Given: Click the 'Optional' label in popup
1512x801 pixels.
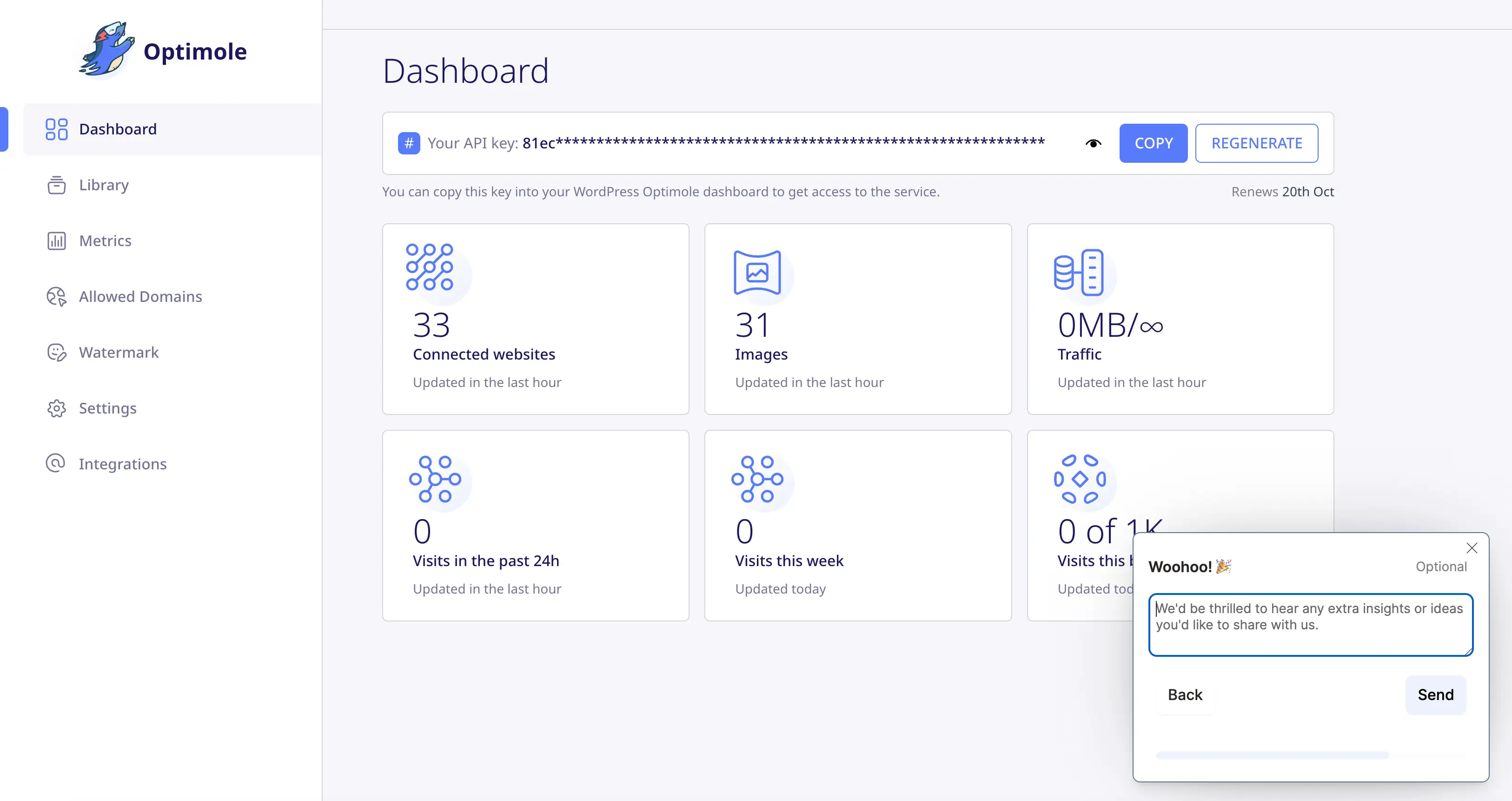Looking at the screenshot, I should point(1441,567).
